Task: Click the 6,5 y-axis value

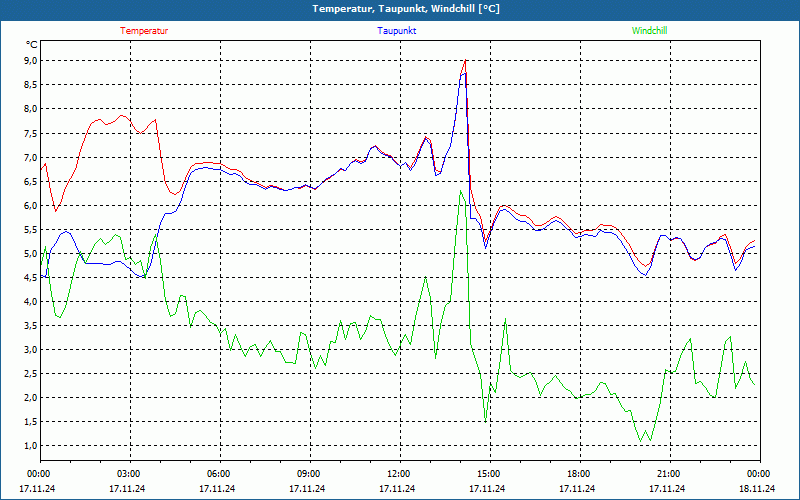Action: coord(31,181)
